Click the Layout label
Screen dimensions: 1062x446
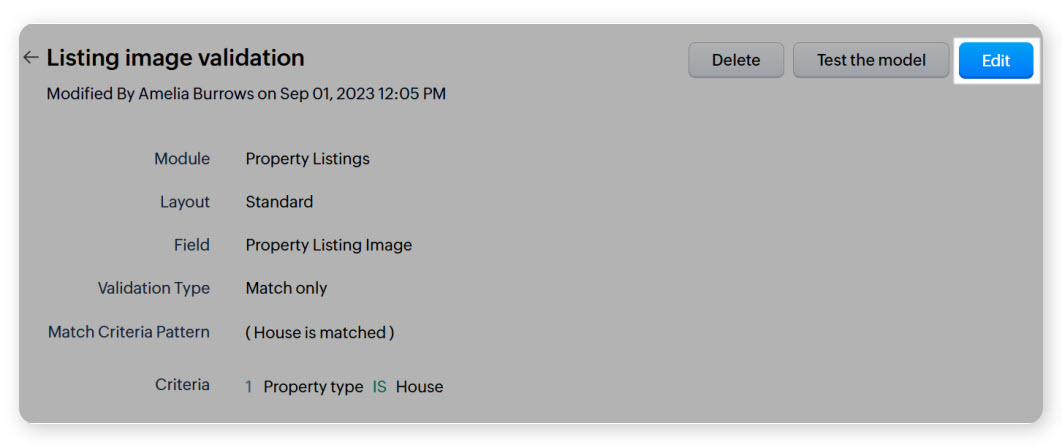(x=185, y=202)
